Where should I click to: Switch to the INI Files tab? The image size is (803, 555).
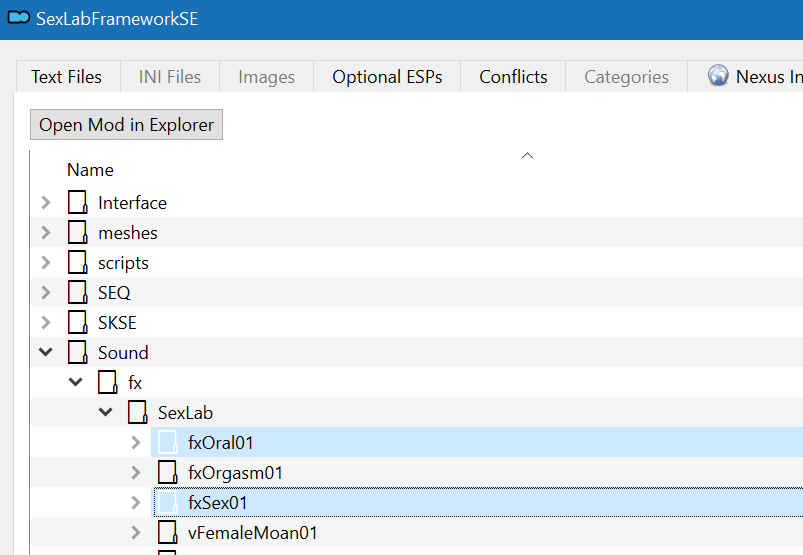[x=170, y=77]
